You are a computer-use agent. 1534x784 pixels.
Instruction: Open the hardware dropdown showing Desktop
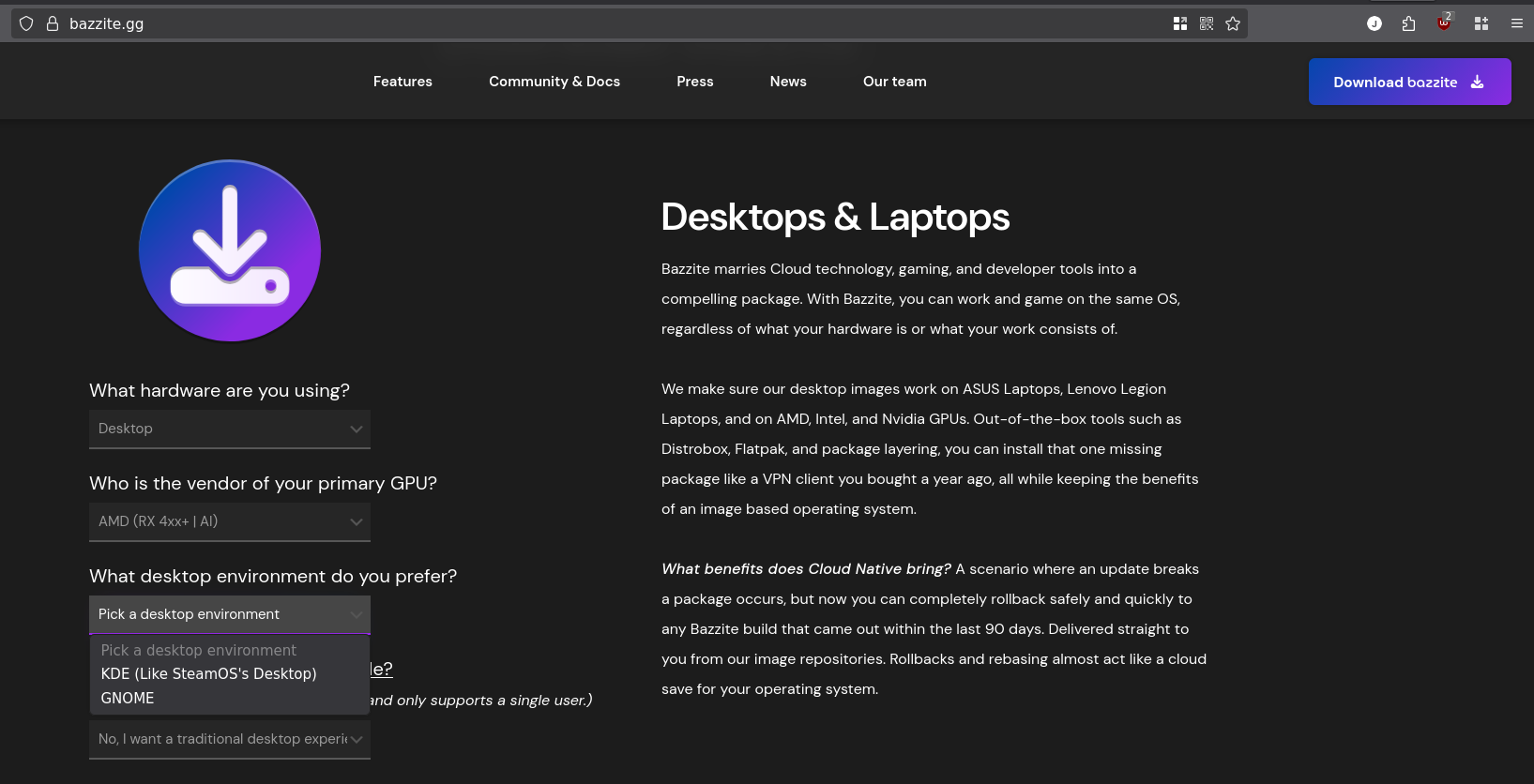coord(230,429)
